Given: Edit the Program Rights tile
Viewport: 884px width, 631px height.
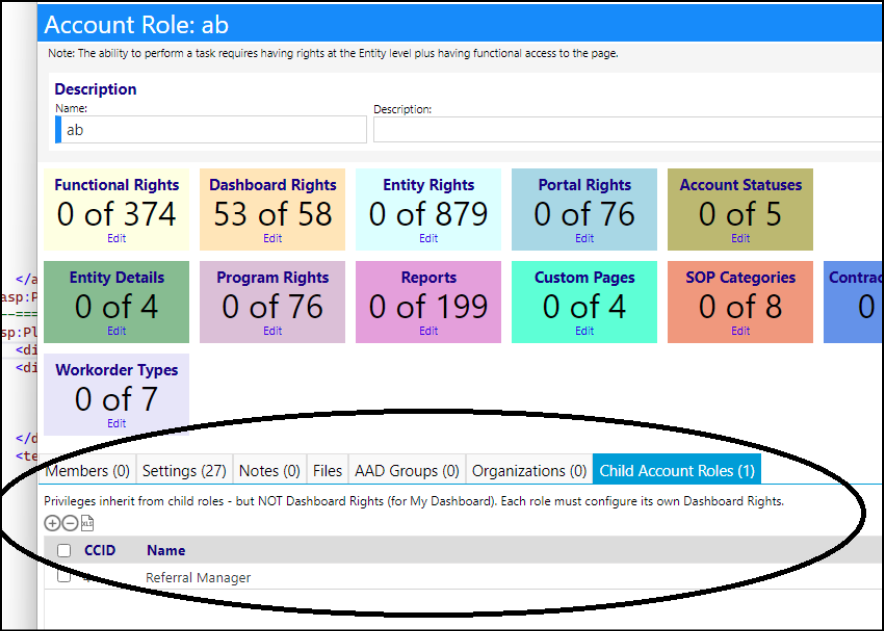Looking at the screenshot, I should pyautogui.click(x=272, y=331).
